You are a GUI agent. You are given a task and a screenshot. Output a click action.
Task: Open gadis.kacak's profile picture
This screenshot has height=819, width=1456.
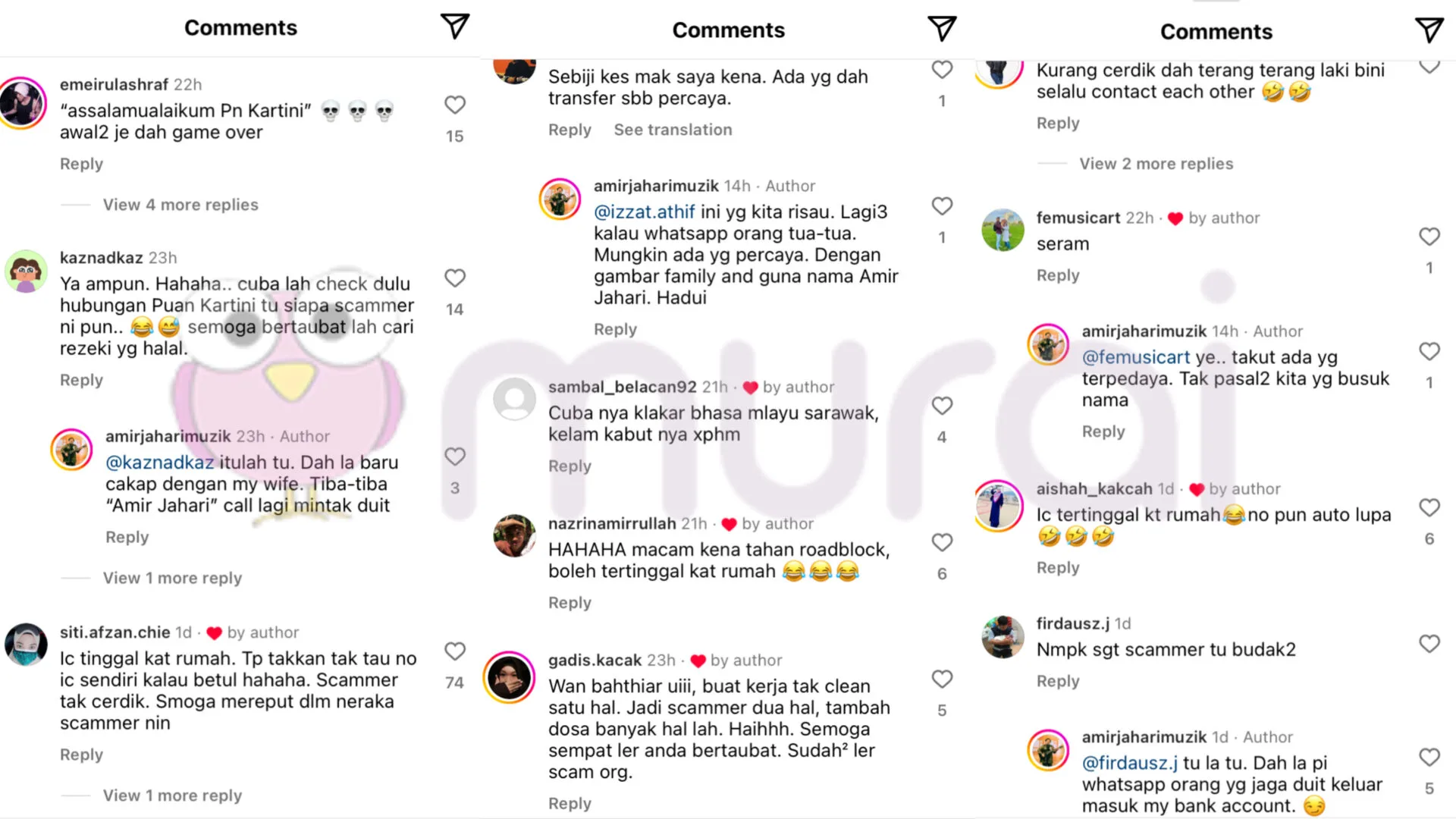pos(510,677)
